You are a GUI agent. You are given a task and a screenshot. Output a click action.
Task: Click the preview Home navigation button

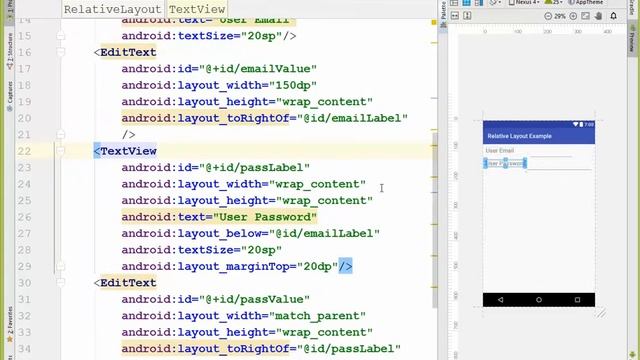click(539, 300)
